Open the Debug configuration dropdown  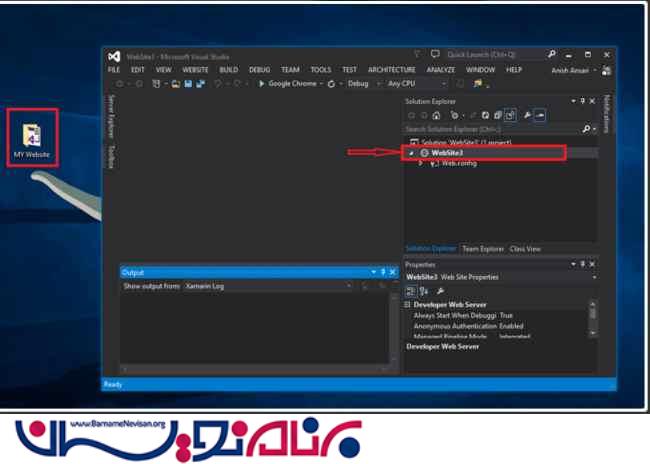click(378, 84)
